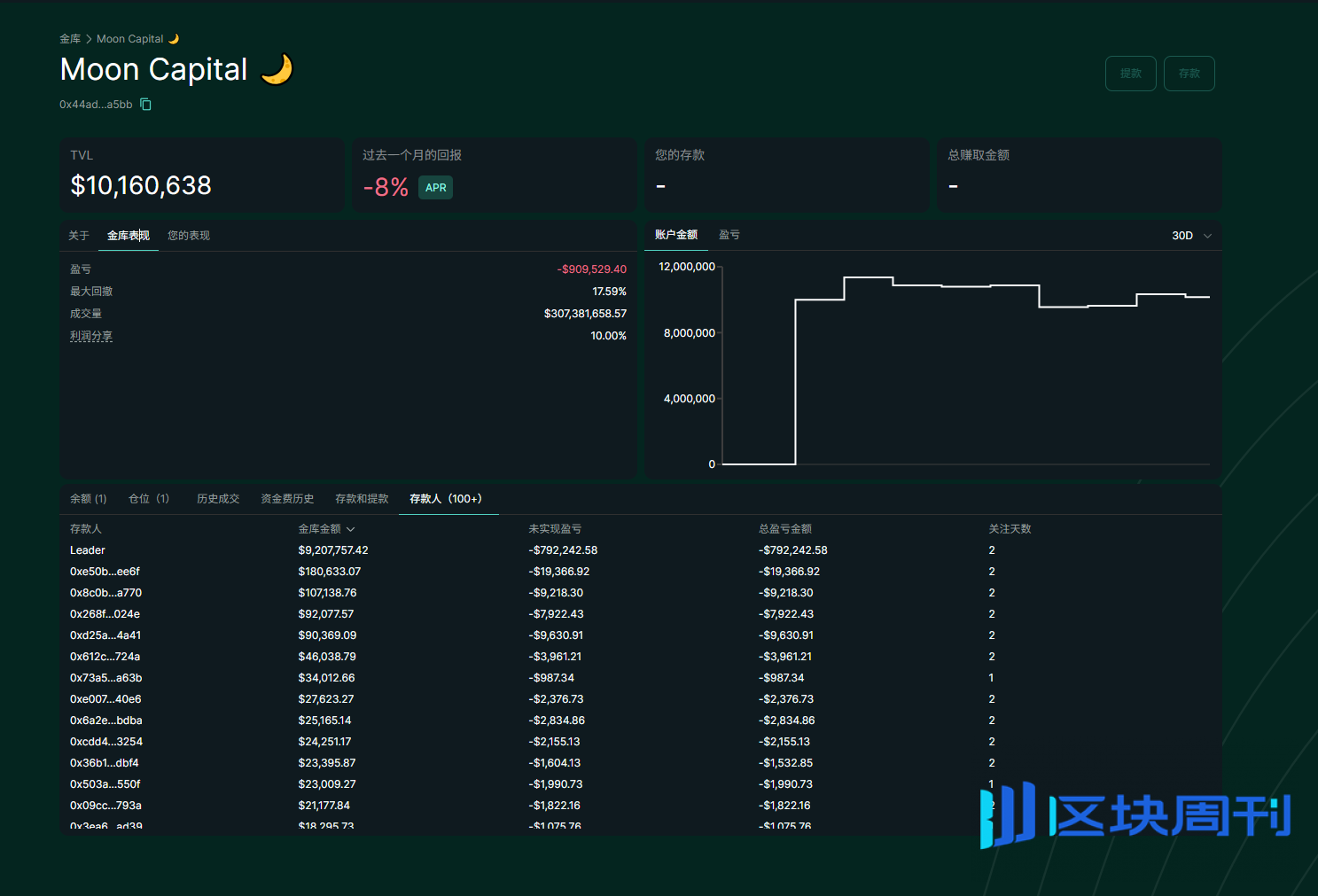Open the 存款和提款 tab
The height and width of the screenshot is (896, 1318).
pyautogui.click(x=362, y=499)
